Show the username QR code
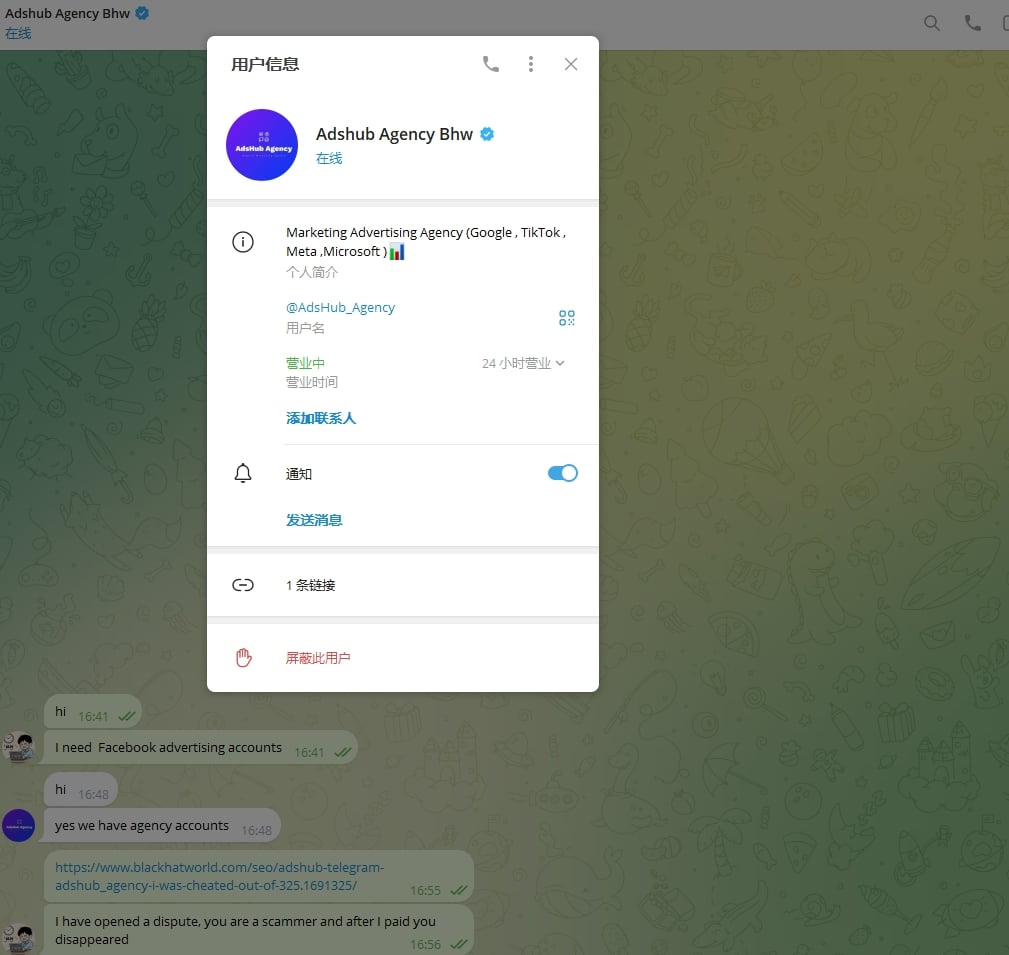 tap(567, 318)
